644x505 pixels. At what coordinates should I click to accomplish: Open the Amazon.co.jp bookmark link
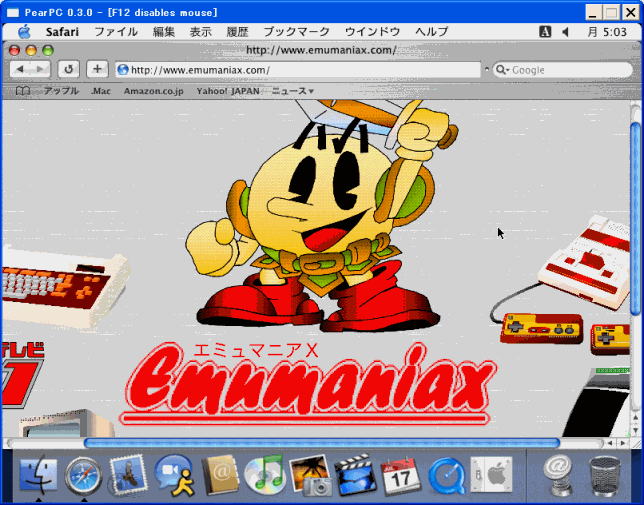153,91
